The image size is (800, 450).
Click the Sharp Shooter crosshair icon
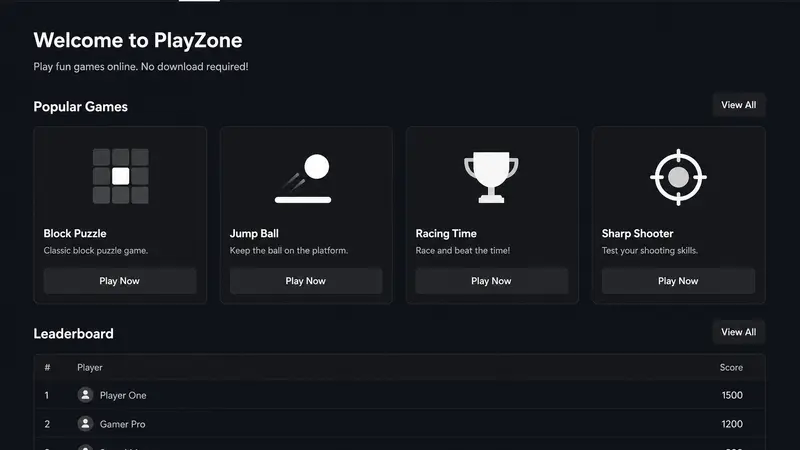pos(678,177)
